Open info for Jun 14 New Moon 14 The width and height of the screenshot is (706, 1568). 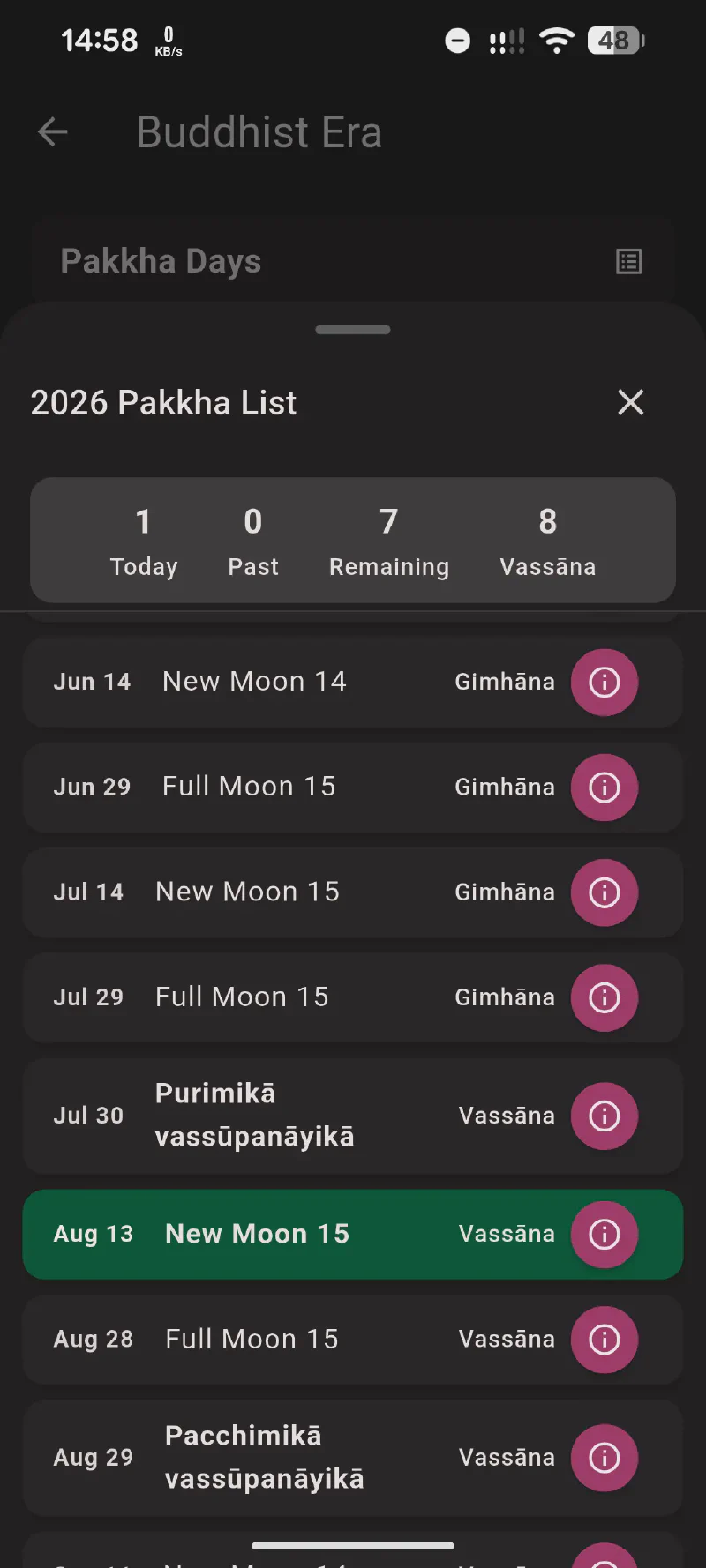[605, 682]
